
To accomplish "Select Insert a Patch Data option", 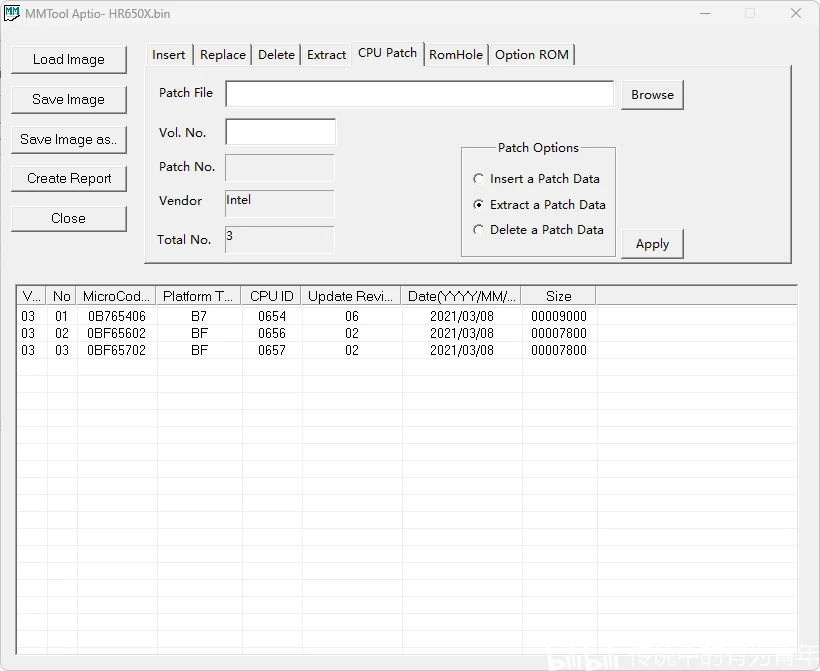I will click(536, 179).
